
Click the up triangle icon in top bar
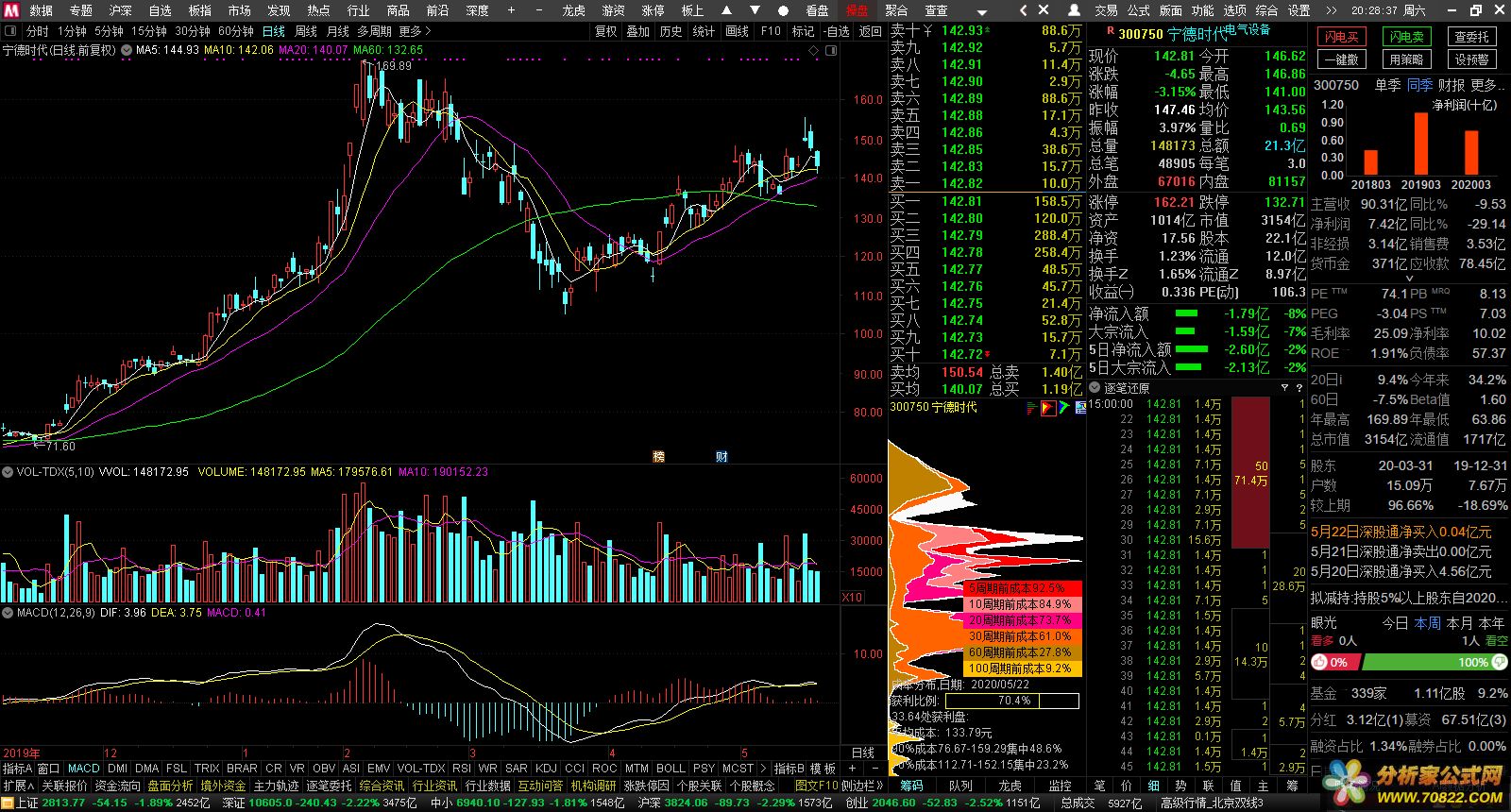[726, 10]
